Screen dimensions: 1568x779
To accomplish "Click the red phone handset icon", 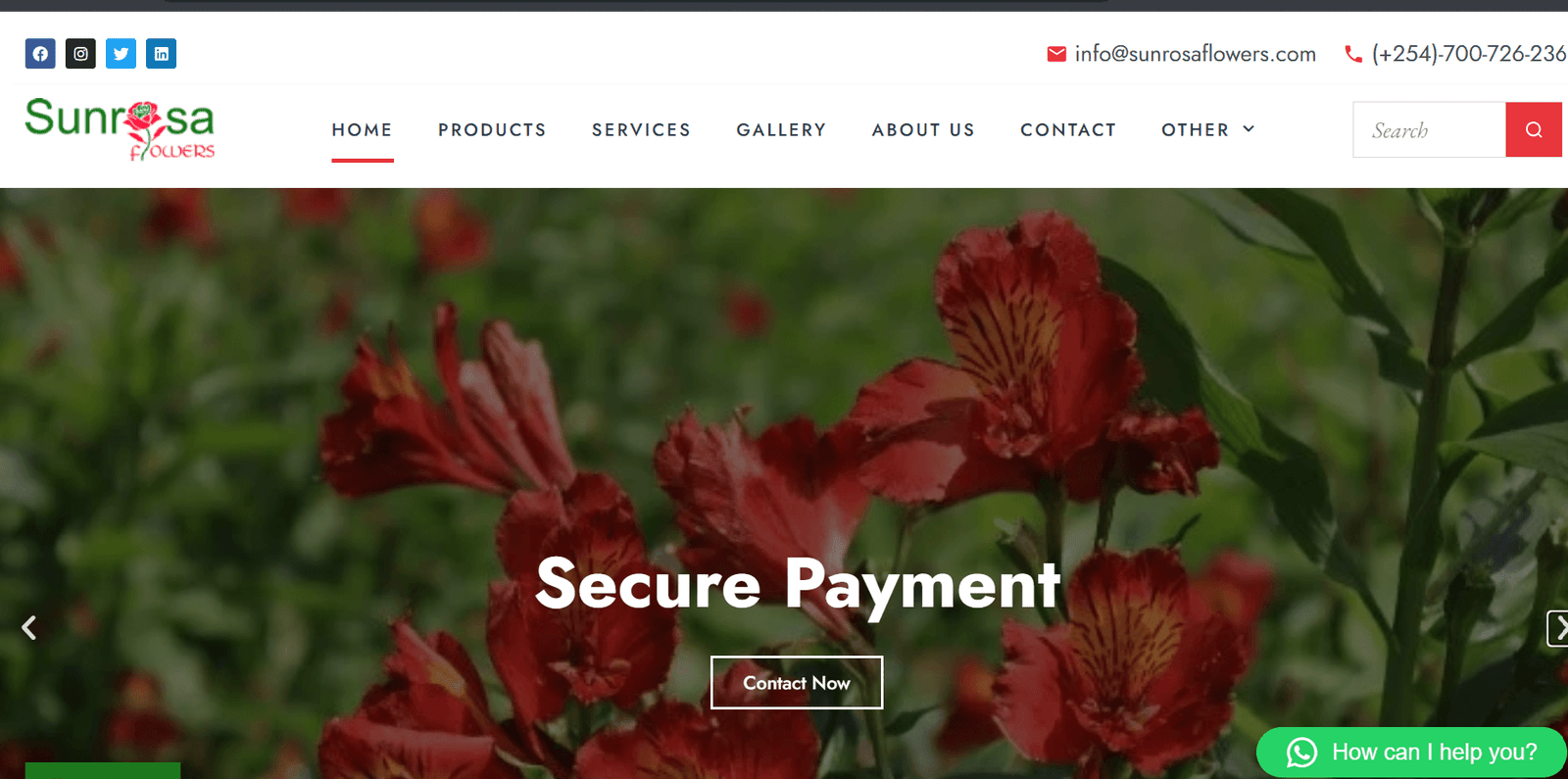I will pyautogui.click(x=1353, y=54).
